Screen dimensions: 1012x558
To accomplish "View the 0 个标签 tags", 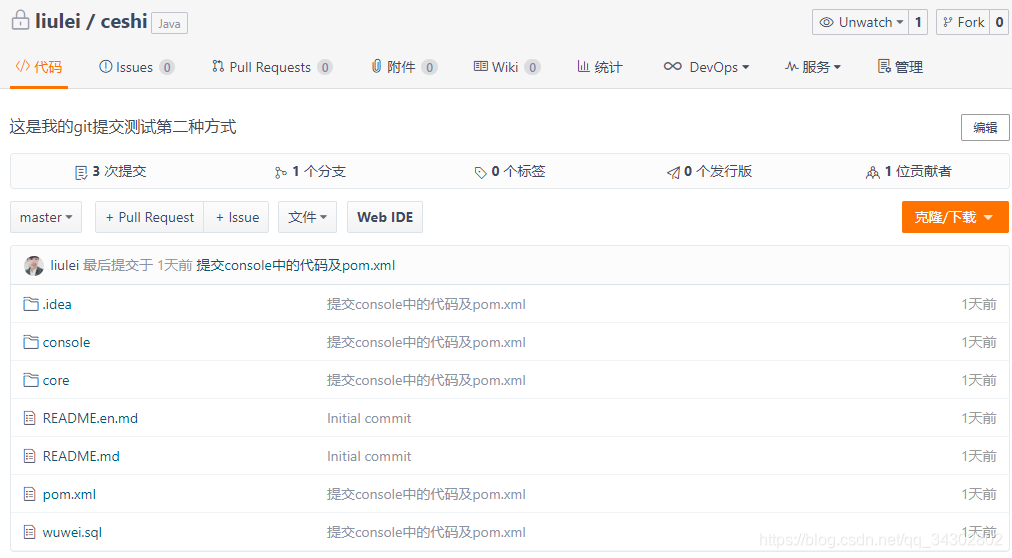I will (x=510, y=172).
